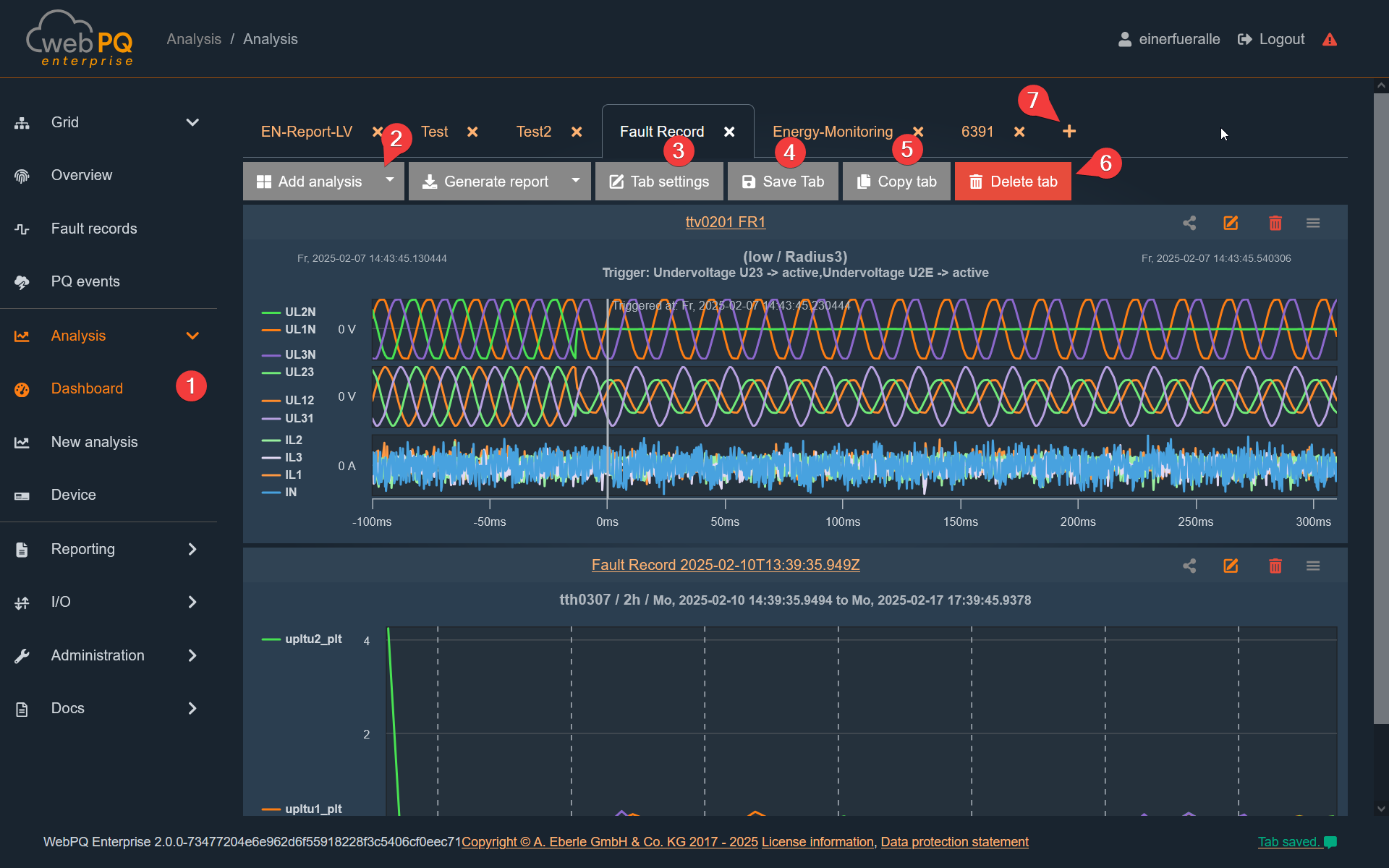Viewport: 1389px width, 868px height.
Task: Delete the ttv0201 FR1 panel with trash icon
Action: (1275, 223)
